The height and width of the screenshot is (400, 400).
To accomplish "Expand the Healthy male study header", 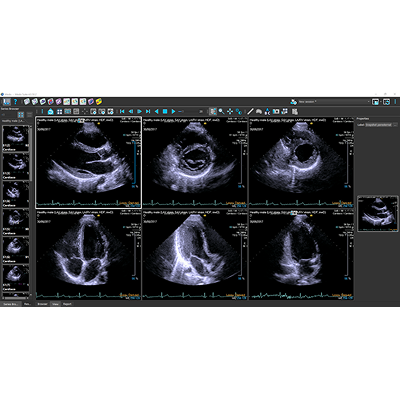I will pyautogui.click(x=13, y=121).
